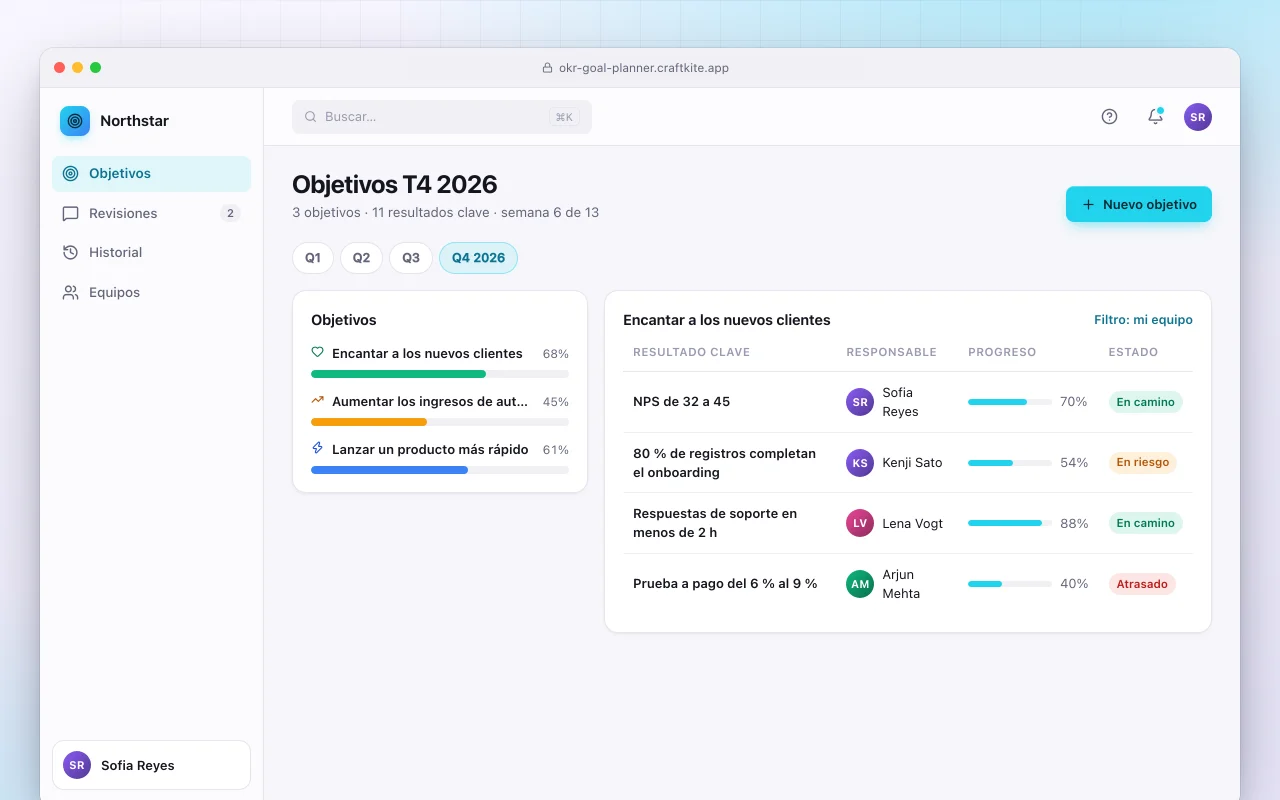Create a new objective with Nuevo objetivo

(1139, 204)
